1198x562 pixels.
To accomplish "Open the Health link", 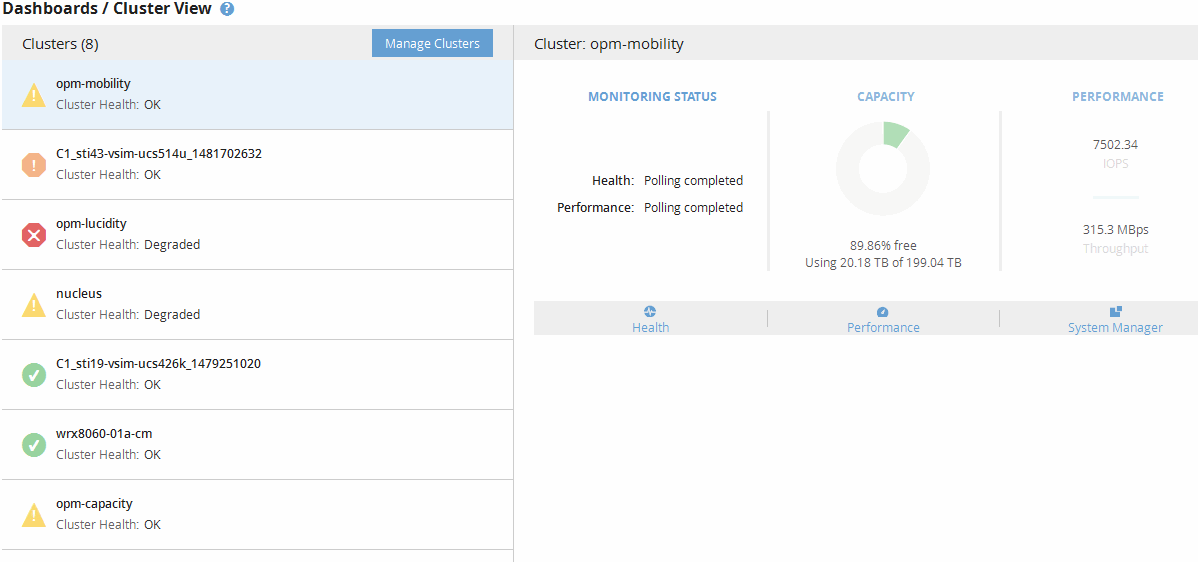I will click(650, 328).
